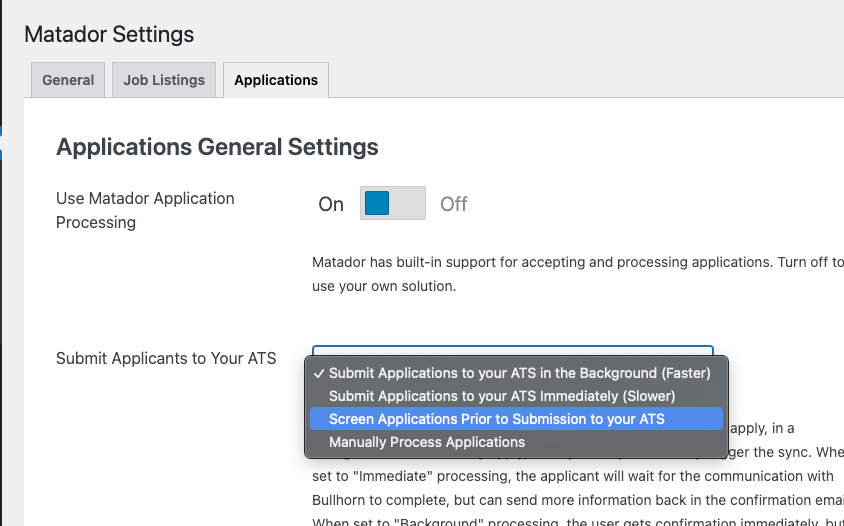Switch to the General tab

click(68, 80)
